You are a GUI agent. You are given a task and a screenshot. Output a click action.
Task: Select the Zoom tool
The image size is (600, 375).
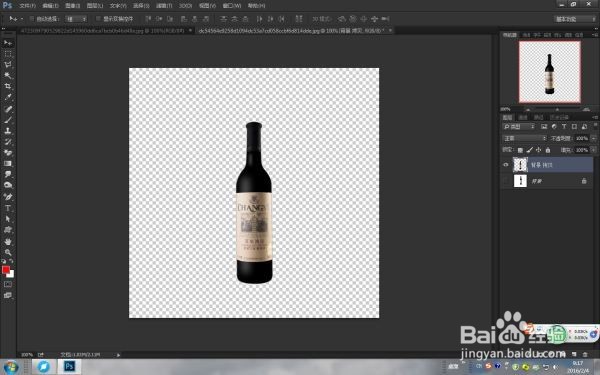tap(8, 252)
